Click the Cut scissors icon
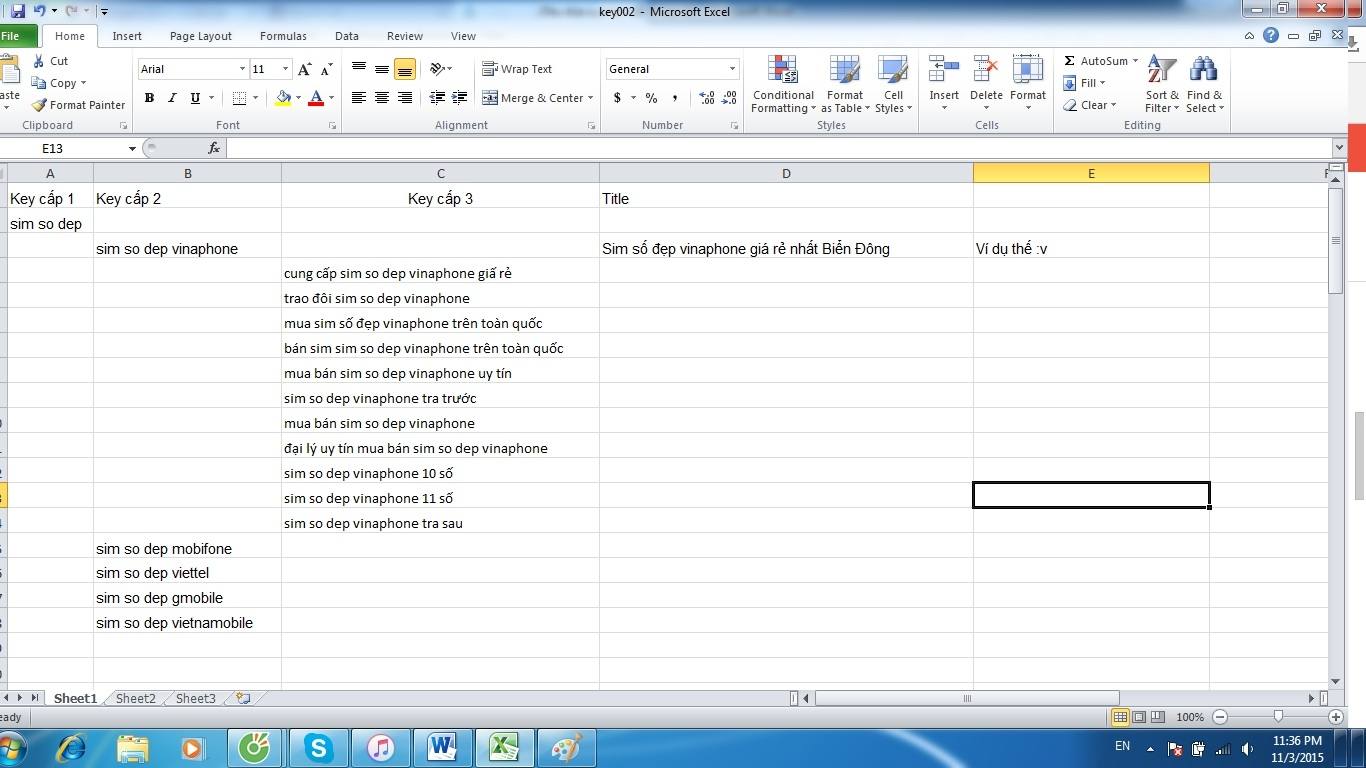1366x768 pixels. coord(39,61)
